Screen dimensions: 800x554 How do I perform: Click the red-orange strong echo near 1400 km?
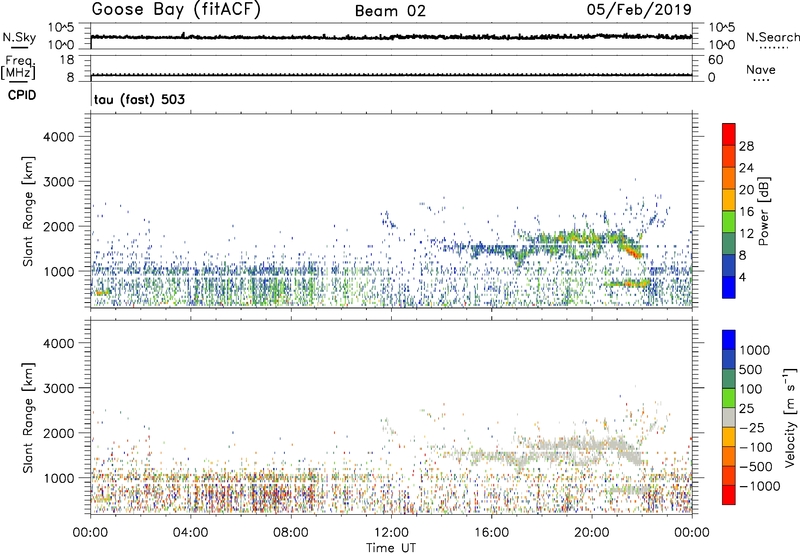[633, 250]
